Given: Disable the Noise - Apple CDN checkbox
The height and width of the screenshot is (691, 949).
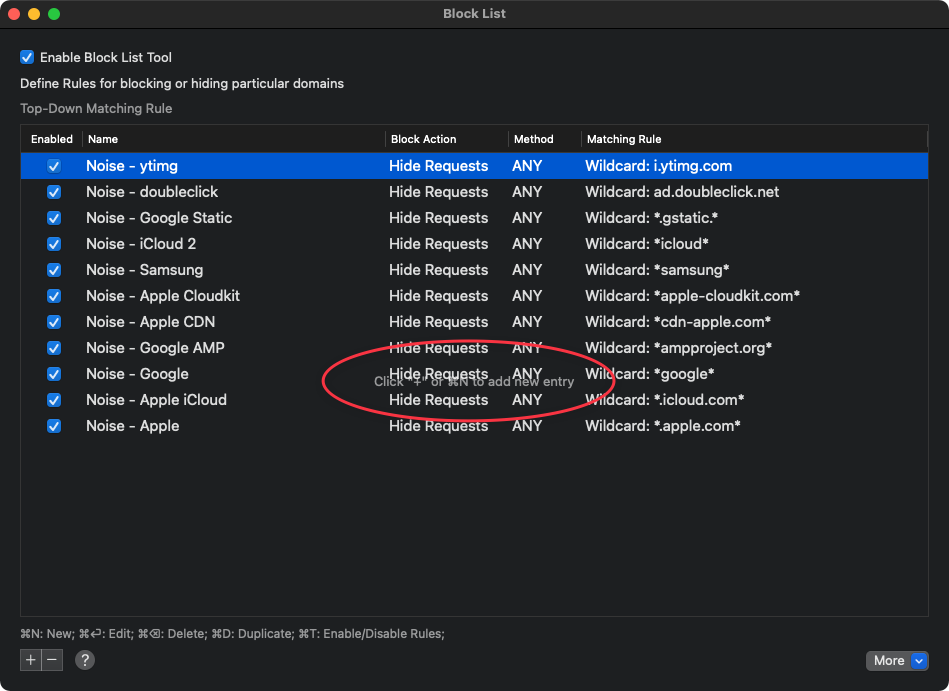Looking at the screenshot, I should pos(54,322).
